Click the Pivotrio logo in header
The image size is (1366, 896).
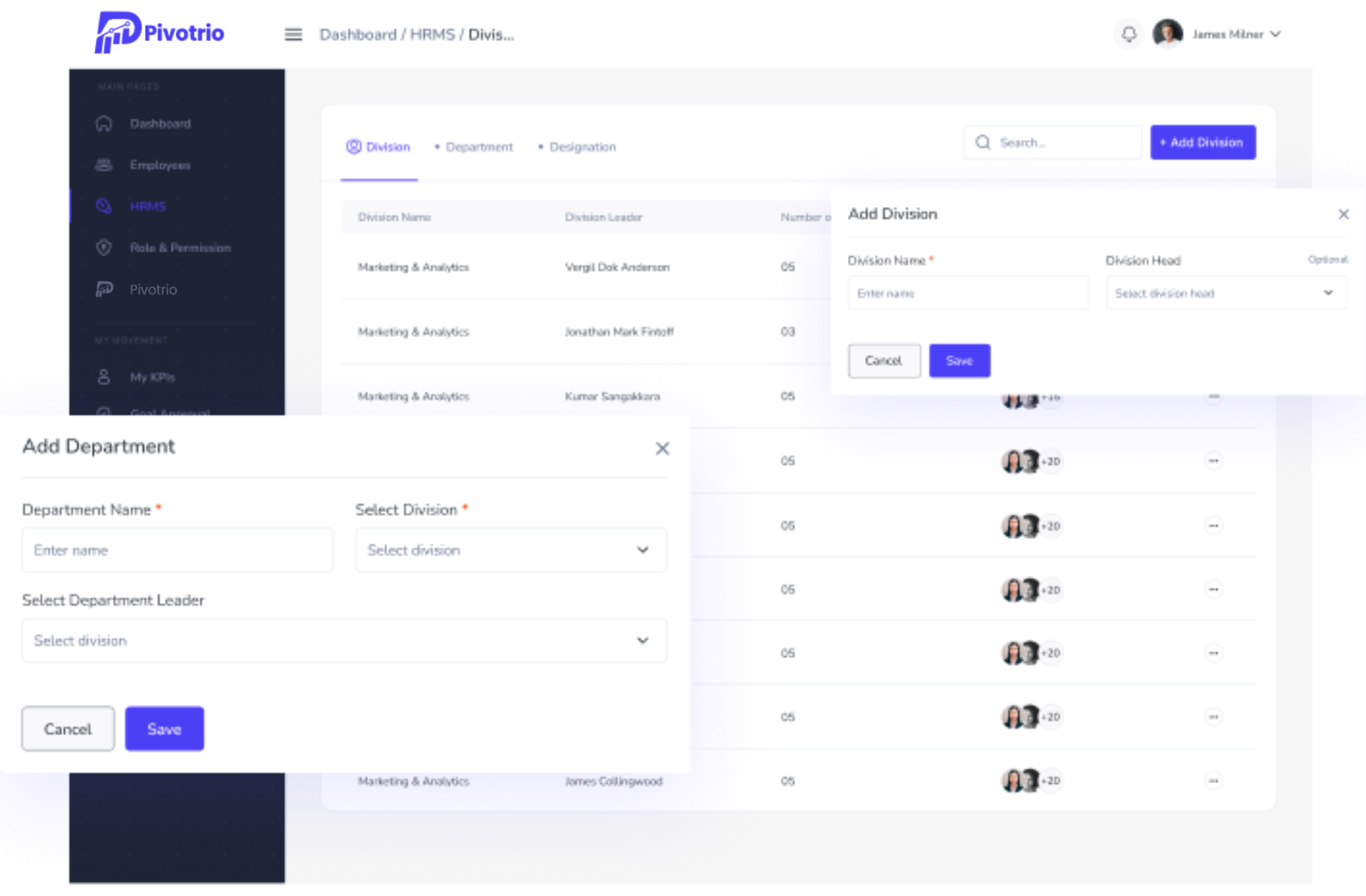[x=159, y=33]
